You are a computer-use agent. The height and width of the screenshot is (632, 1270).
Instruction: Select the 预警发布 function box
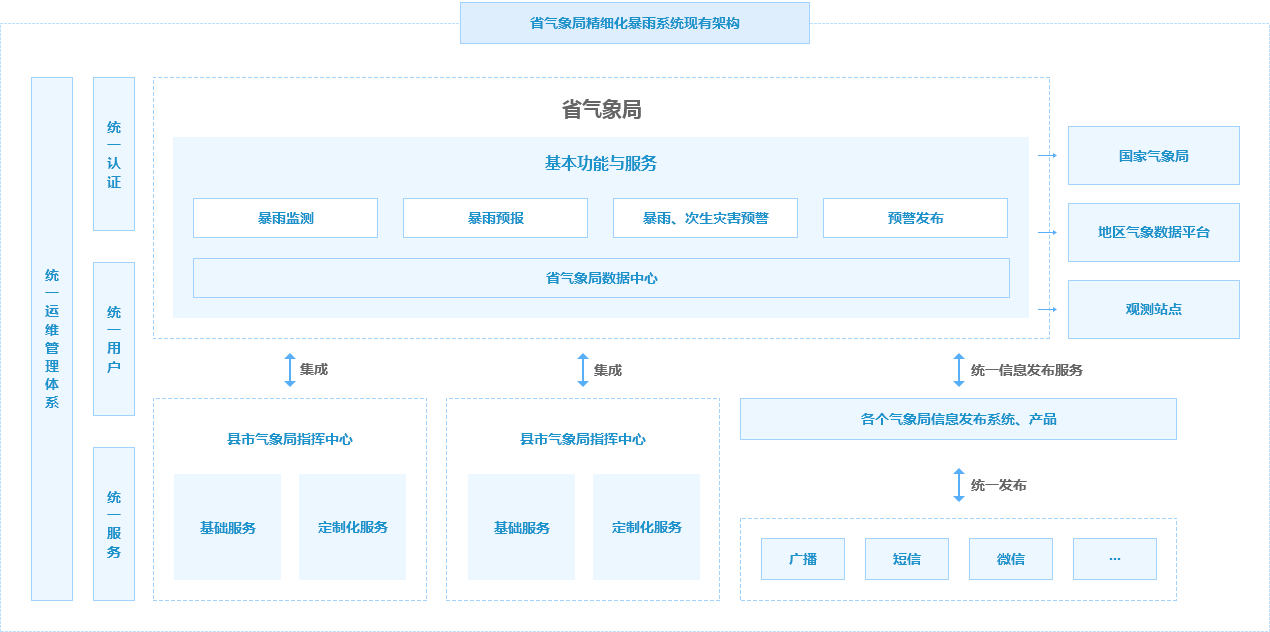(915, 218)
